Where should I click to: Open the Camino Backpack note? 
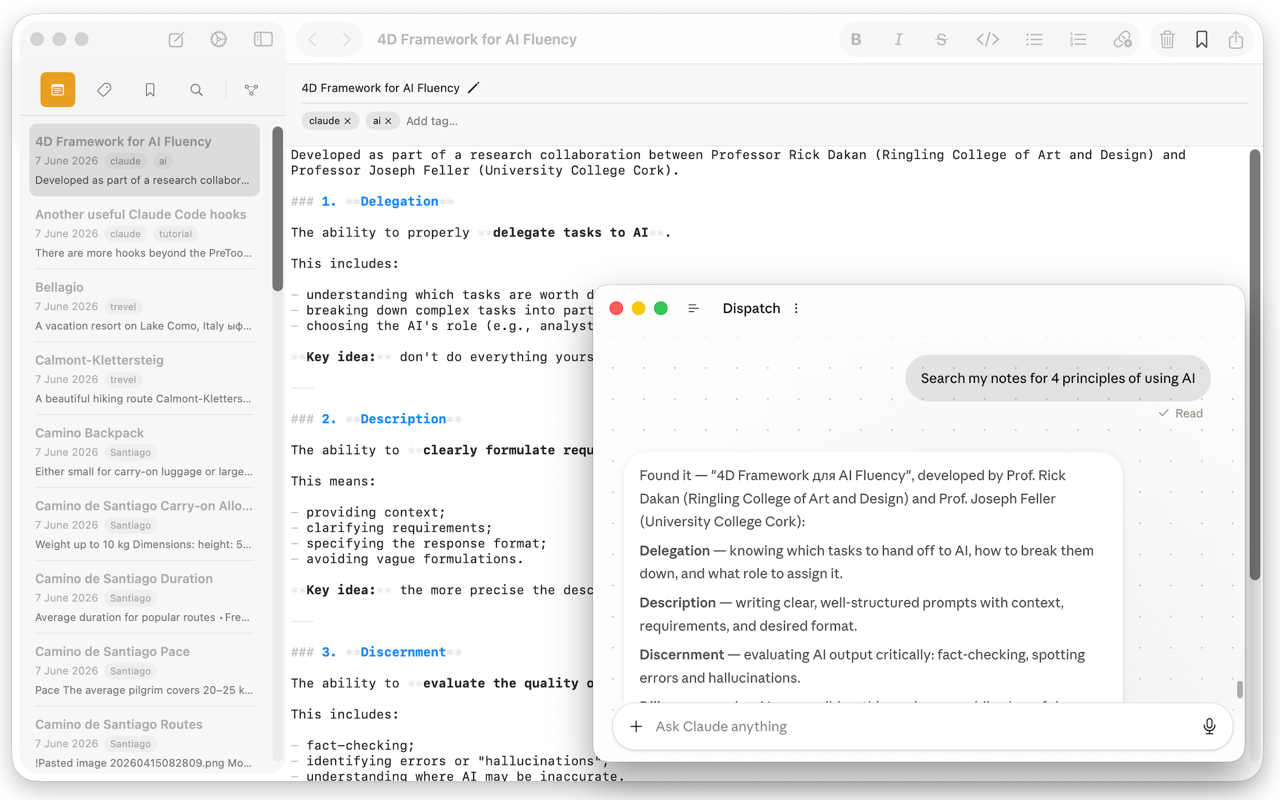144,452
